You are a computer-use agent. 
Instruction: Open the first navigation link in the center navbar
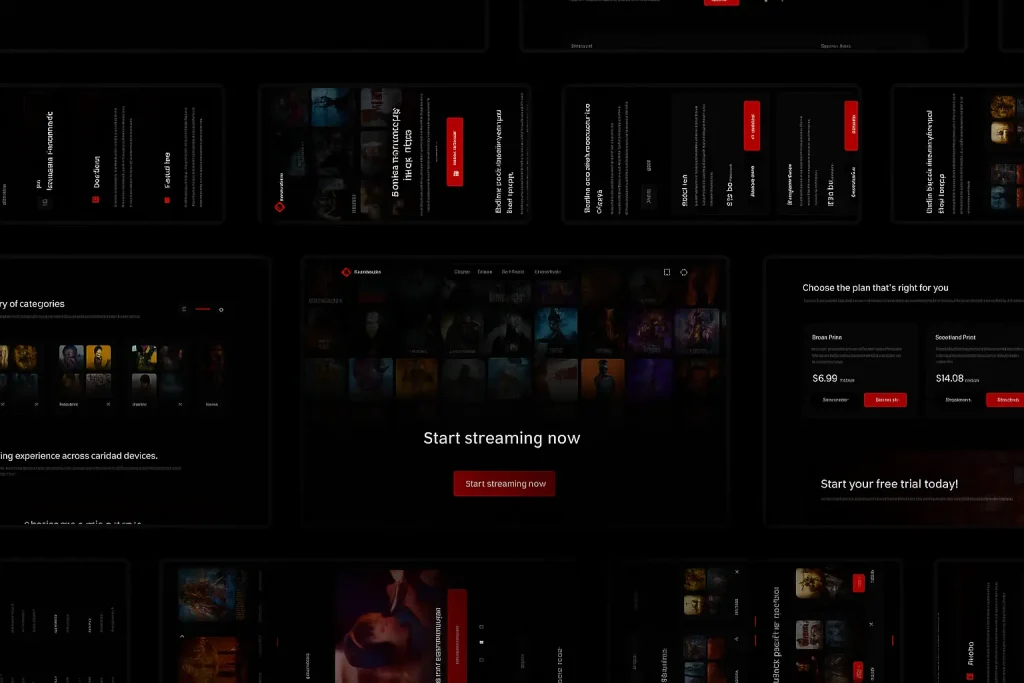(462, 272)
